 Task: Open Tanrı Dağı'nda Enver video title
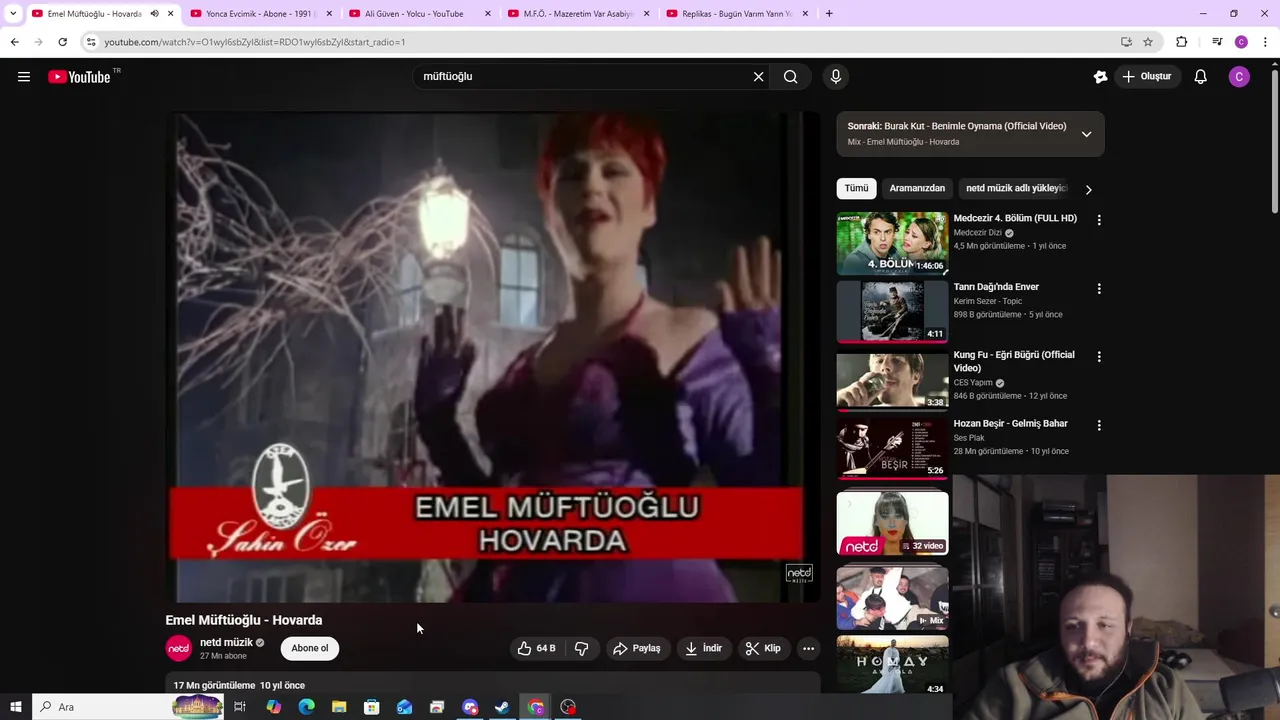pos(996,287)
